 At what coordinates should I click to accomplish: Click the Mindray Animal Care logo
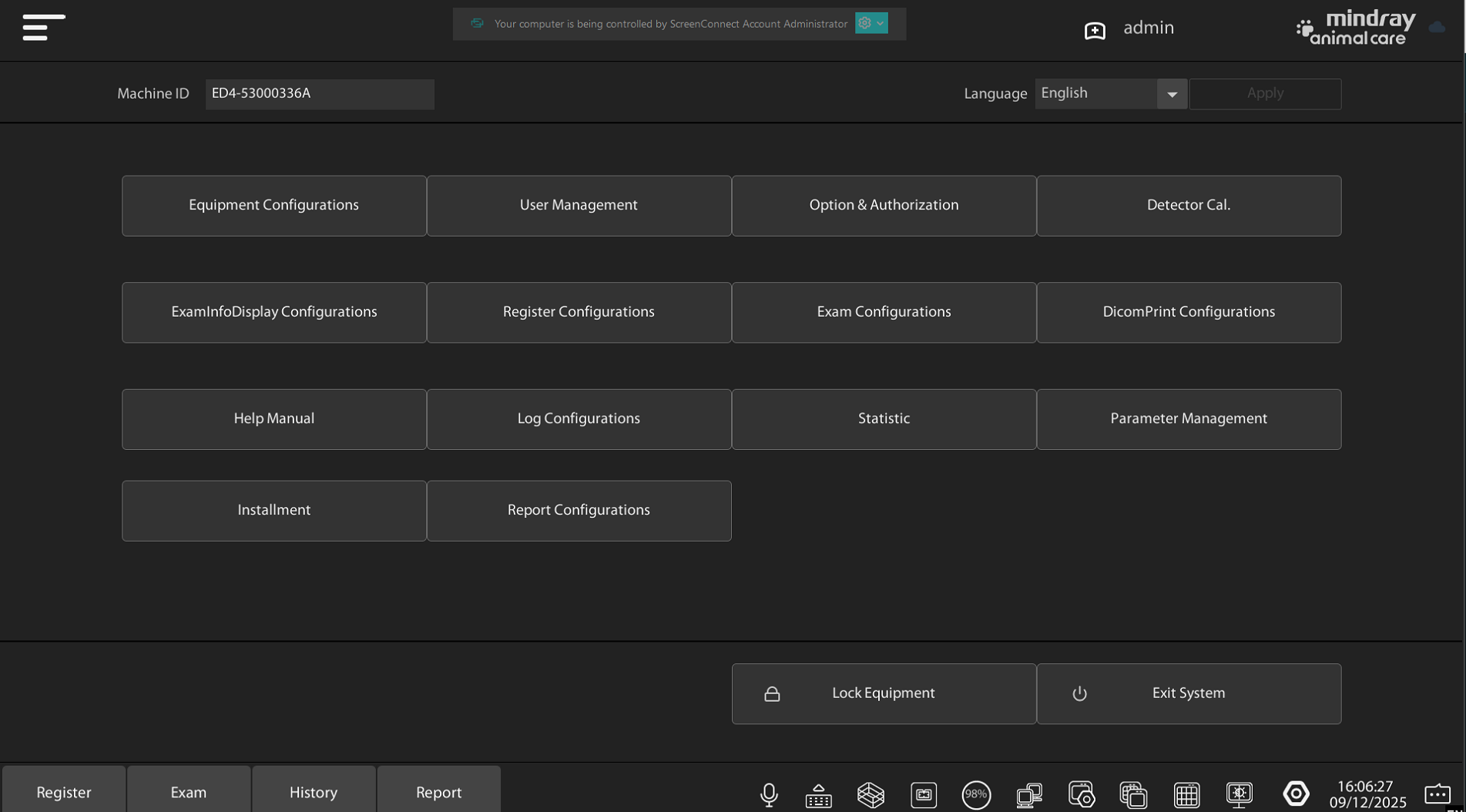pos(1357,28)
